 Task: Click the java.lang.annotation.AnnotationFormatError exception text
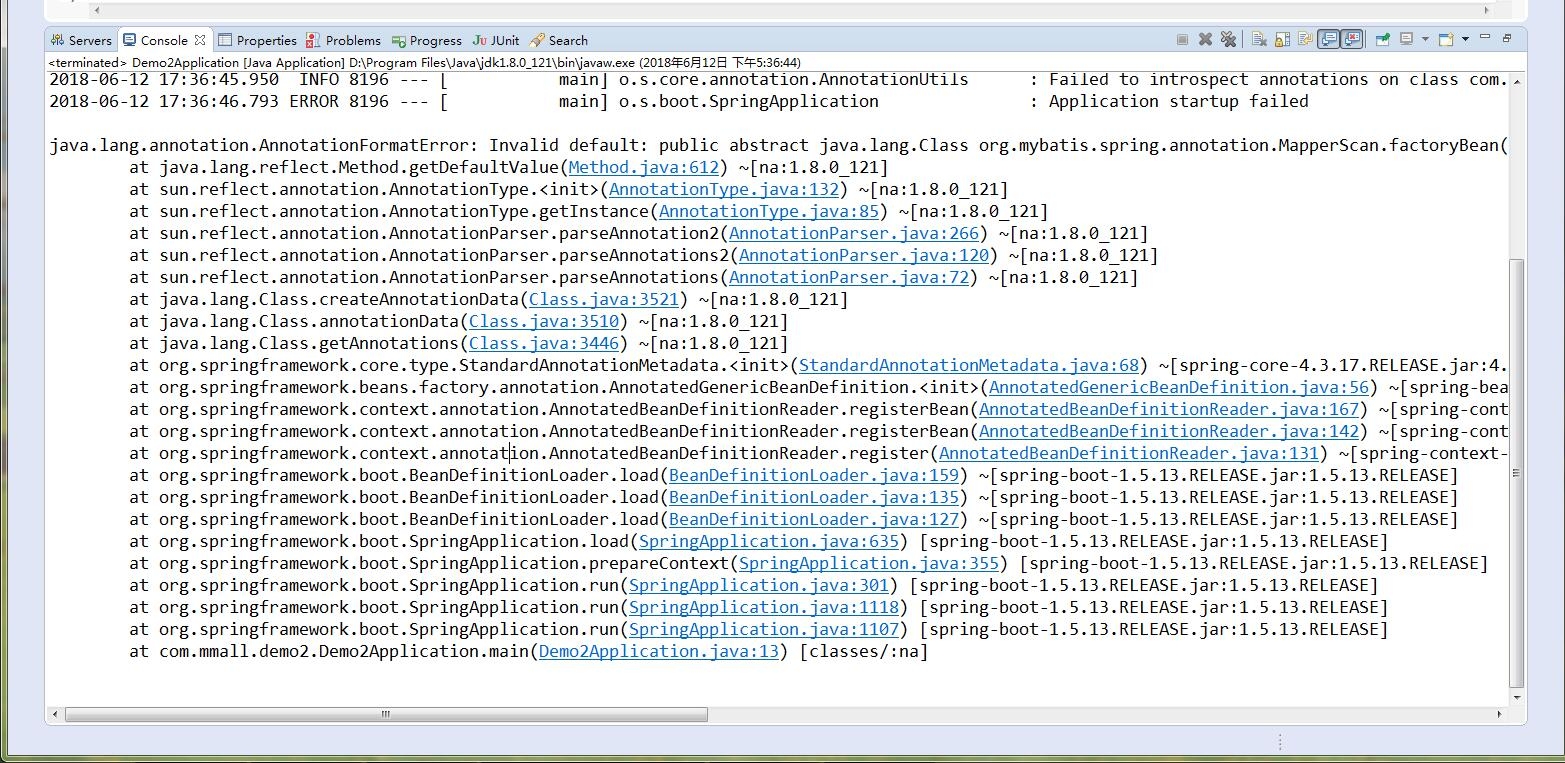(259, 145)
